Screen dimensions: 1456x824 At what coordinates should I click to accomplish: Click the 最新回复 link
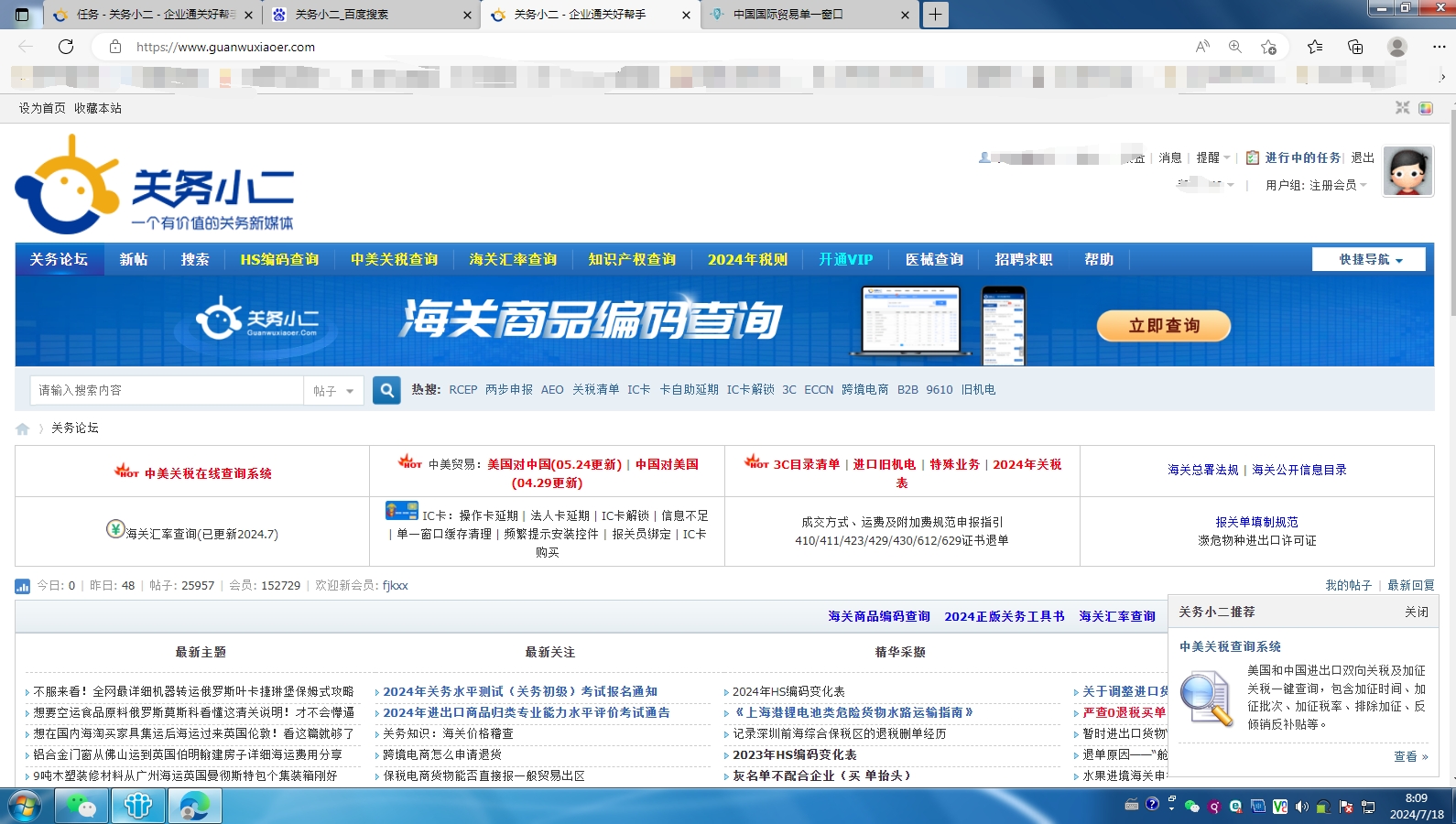point(1411,585)
